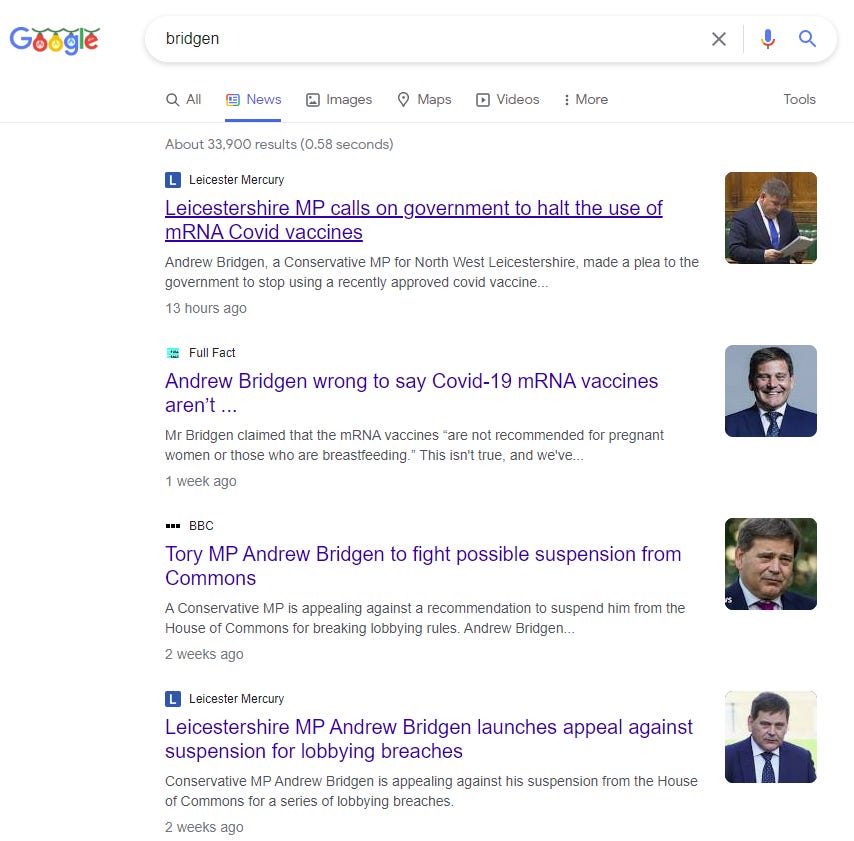This screenshot has width=854, height=841.
Task: Switch to the All results tab
Action: pos(184,100)
